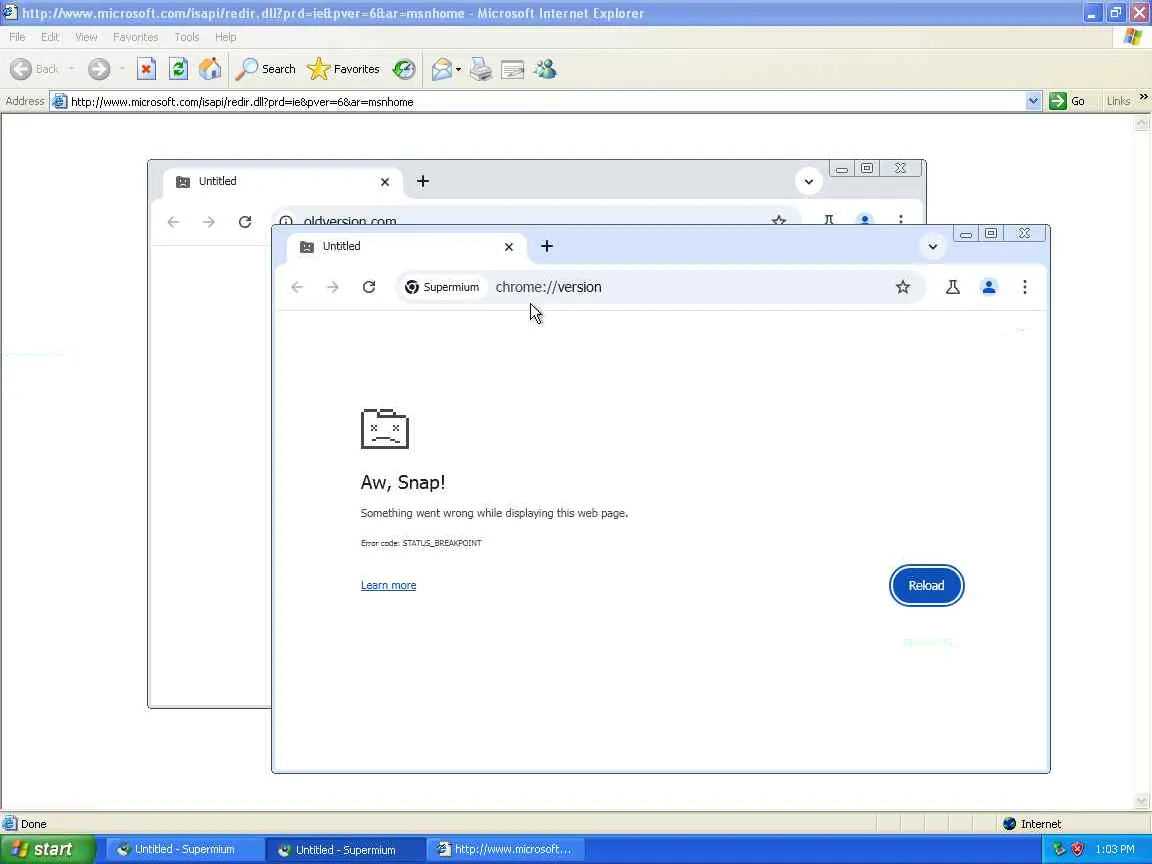1152x864 pixels.
Task: Select the Untitled tab in front Supermium window
Action: pos(405,247)
